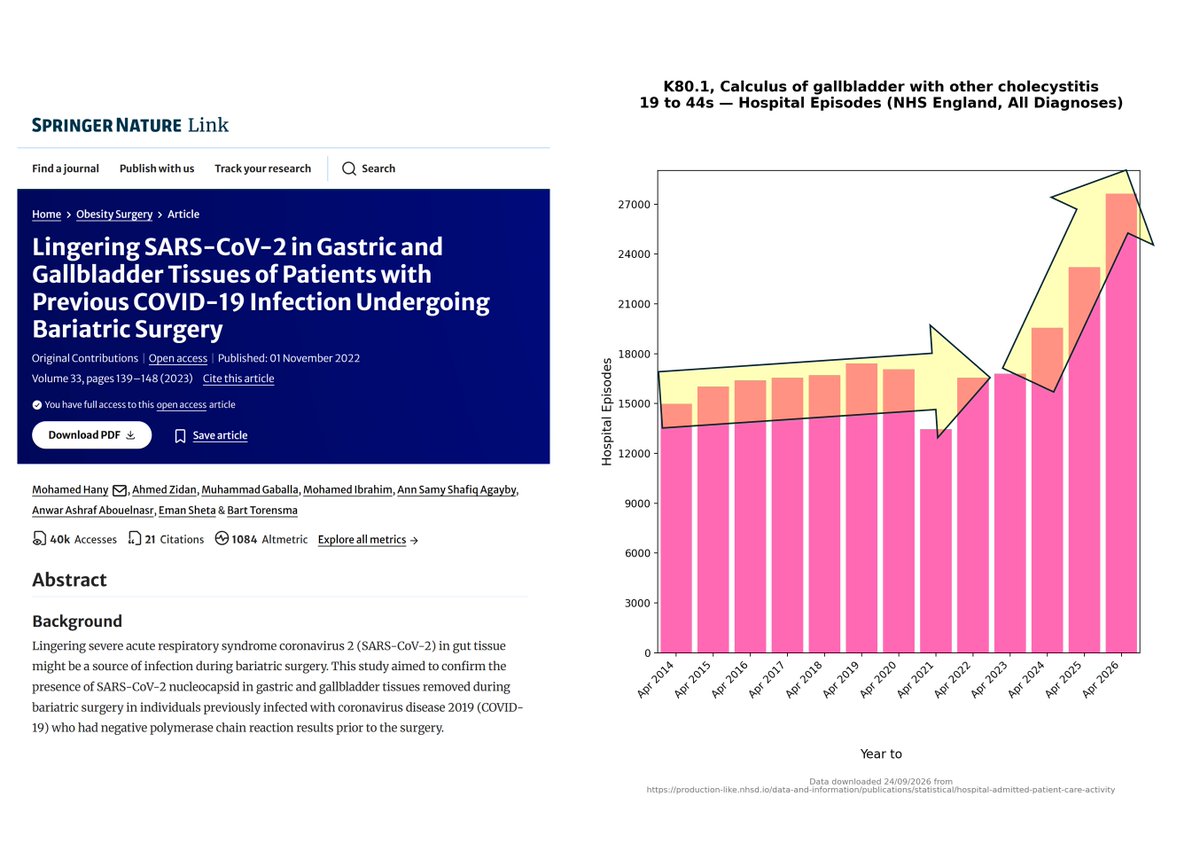Open author Anwar Ashraf Abouelnasr
The width and height of the screenshot is (1200, 851).
[x=90, y=510]
